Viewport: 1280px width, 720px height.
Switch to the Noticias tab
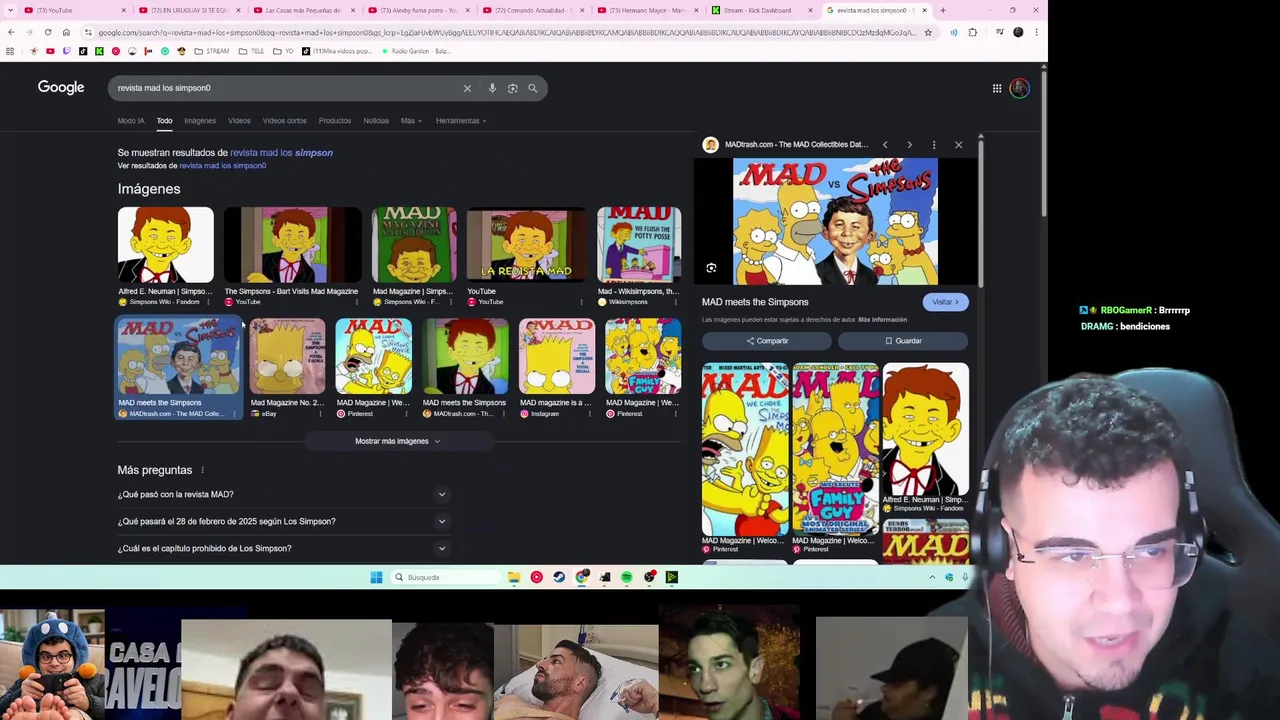376,121
